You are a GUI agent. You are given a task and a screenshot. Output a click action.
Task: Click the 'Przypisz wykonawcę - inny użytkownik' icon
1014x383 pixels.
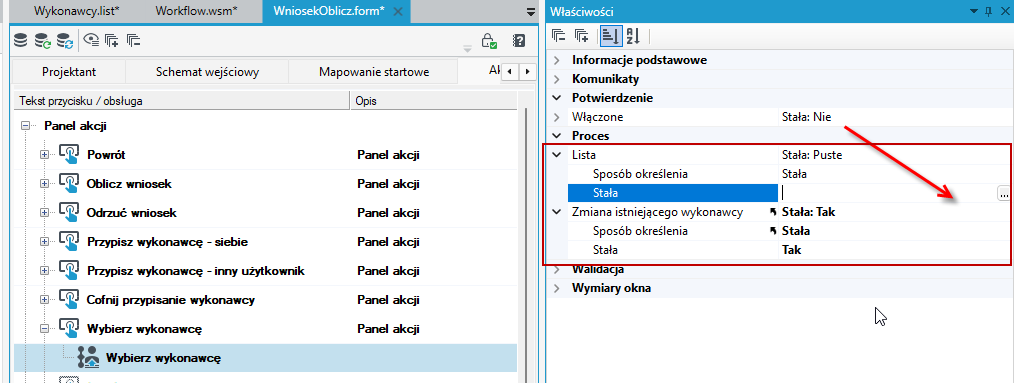pyautogui.click(x=68, y=270)
